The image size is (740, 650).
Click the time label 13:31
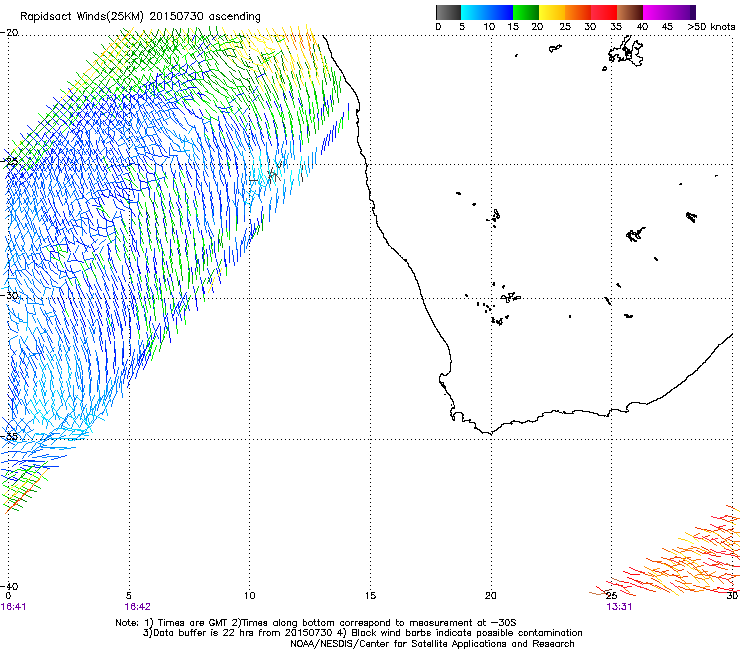(x=619, y=607)
